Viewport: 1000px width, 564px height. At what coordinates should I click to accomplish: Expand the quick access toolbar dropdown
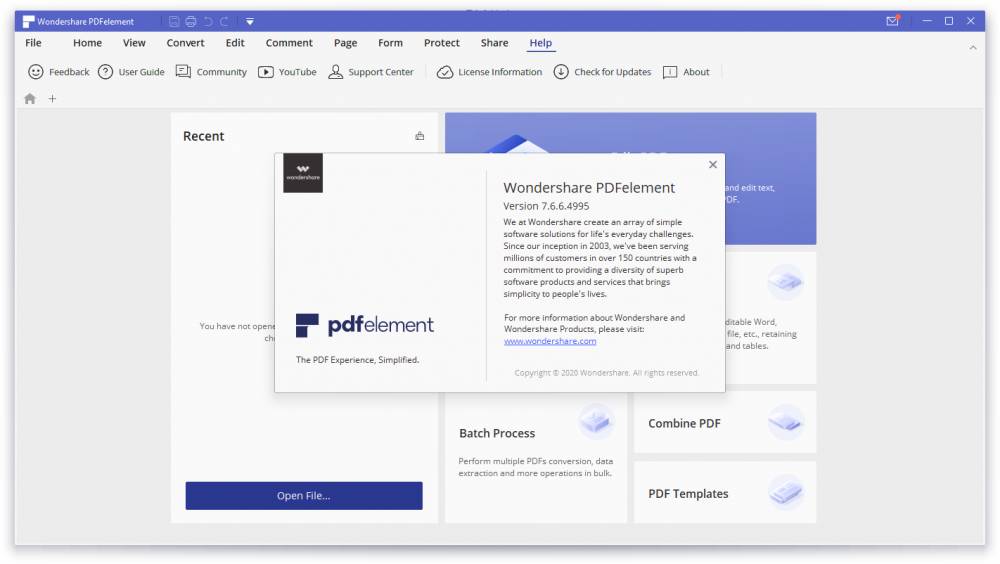click(x=250, y=22)
